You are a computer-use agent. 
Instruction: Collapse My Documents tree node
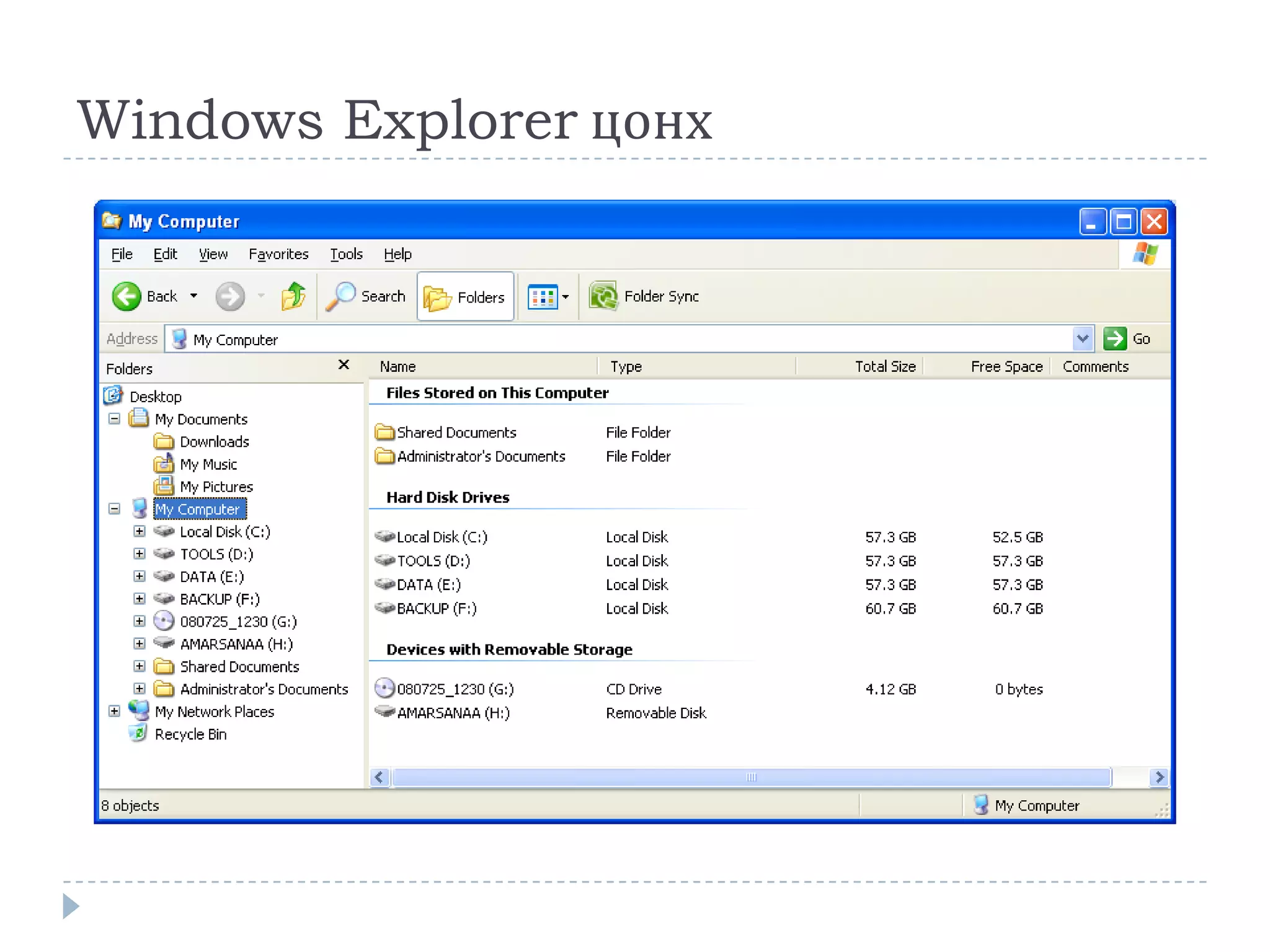(x=114, y=419)
